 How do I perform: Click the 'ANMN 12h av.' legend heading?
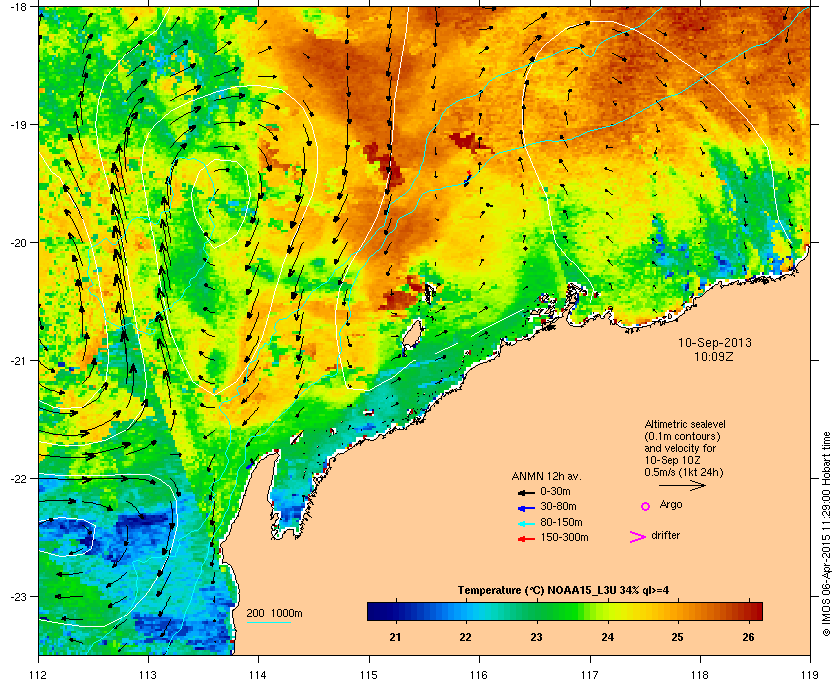(546, 476)
